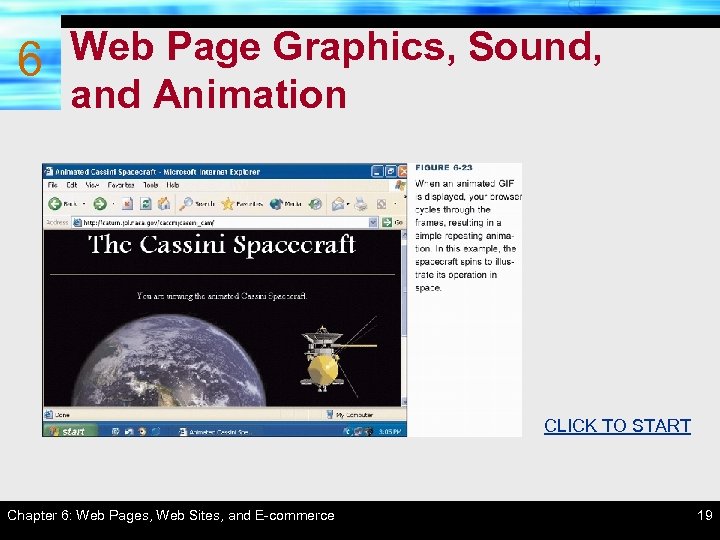Click the Internet Explorer quick launch icon
Screen dimensions: 720x540
[x=156, y=432]
